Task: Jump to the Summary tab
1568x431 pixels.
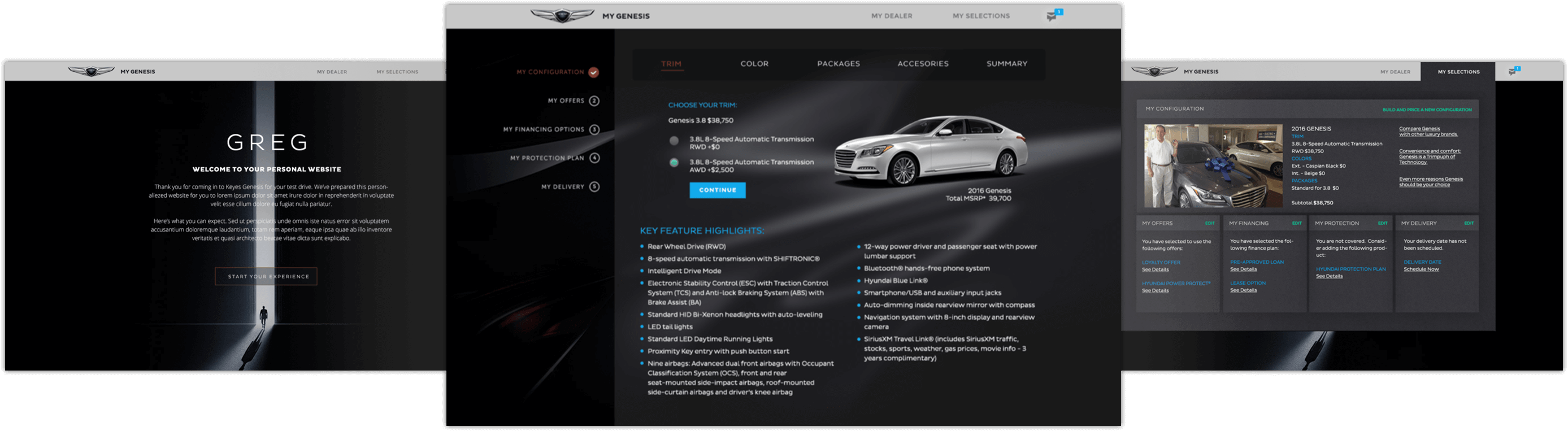Action: tap(1006, 64)
